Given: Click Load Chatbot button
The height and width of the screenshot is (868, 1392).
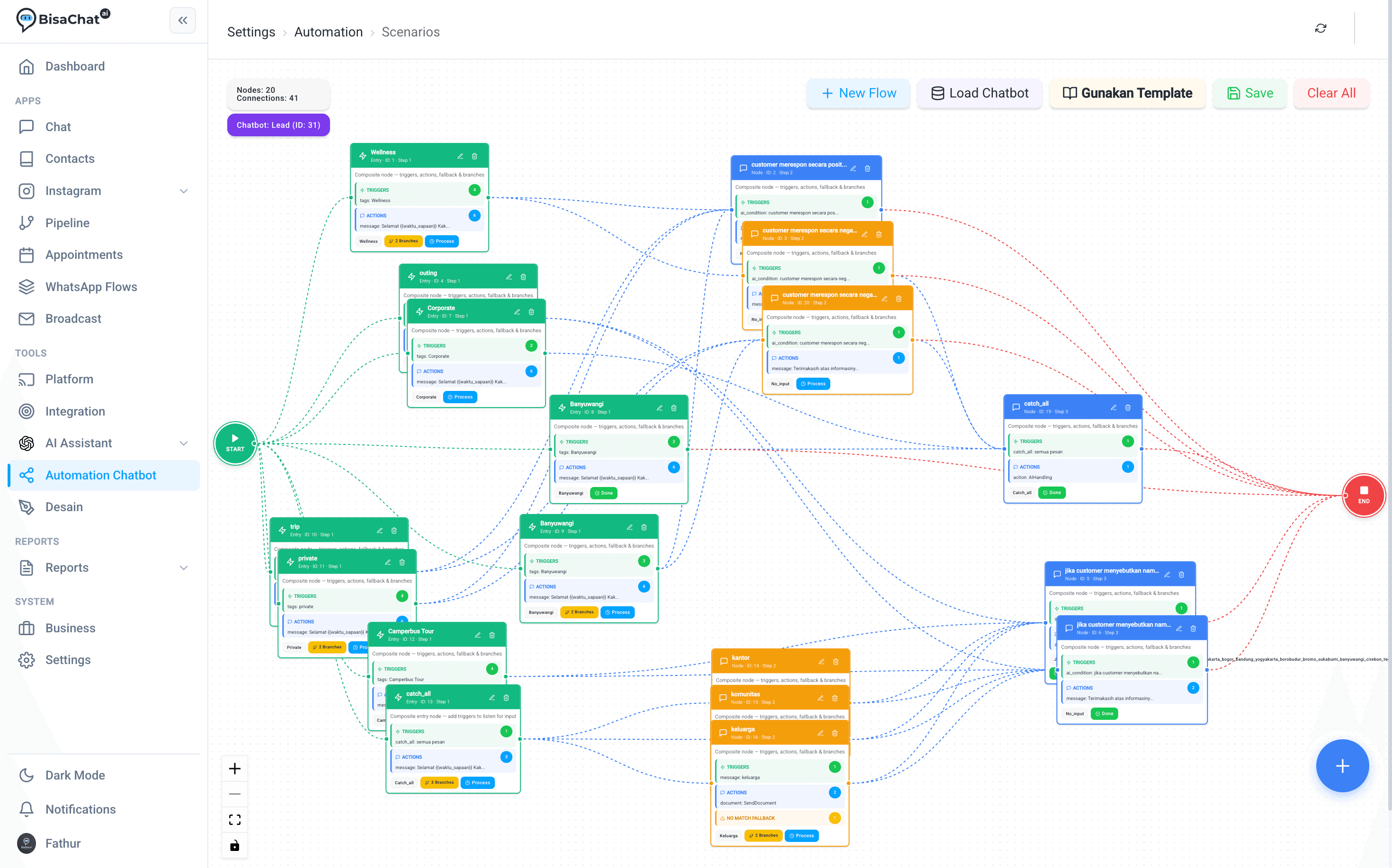Looking at the screenshot, I should pyautogui.click(x=979, y=93).
